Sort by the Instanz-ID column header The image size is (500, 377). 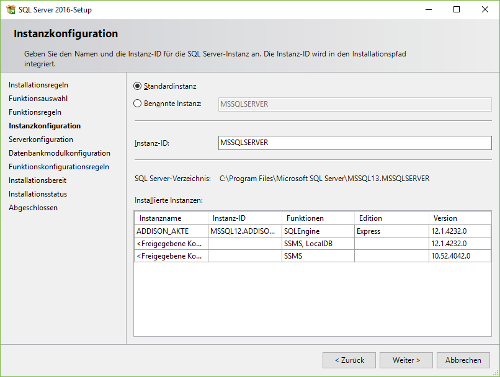pyautogui.click(x=245, y=218)
